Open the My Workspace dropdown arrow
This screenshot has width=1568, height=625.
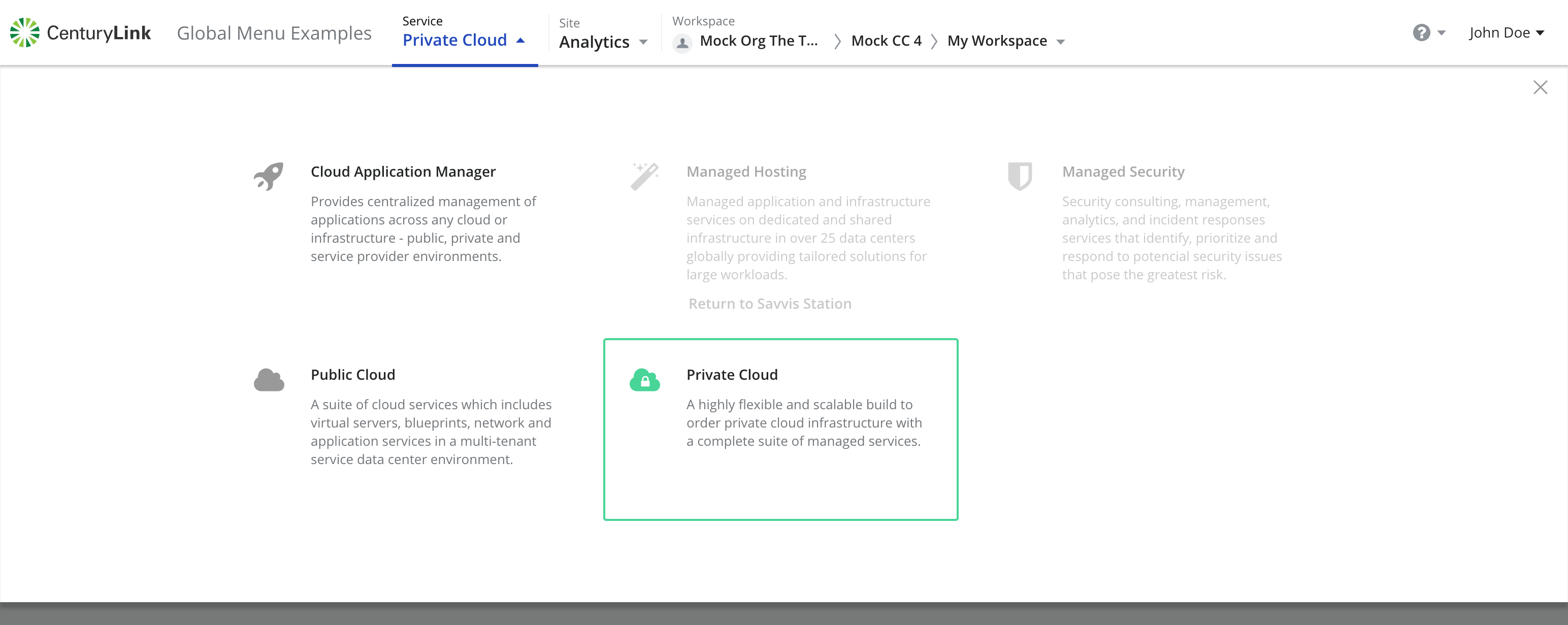click(1061, 42)
